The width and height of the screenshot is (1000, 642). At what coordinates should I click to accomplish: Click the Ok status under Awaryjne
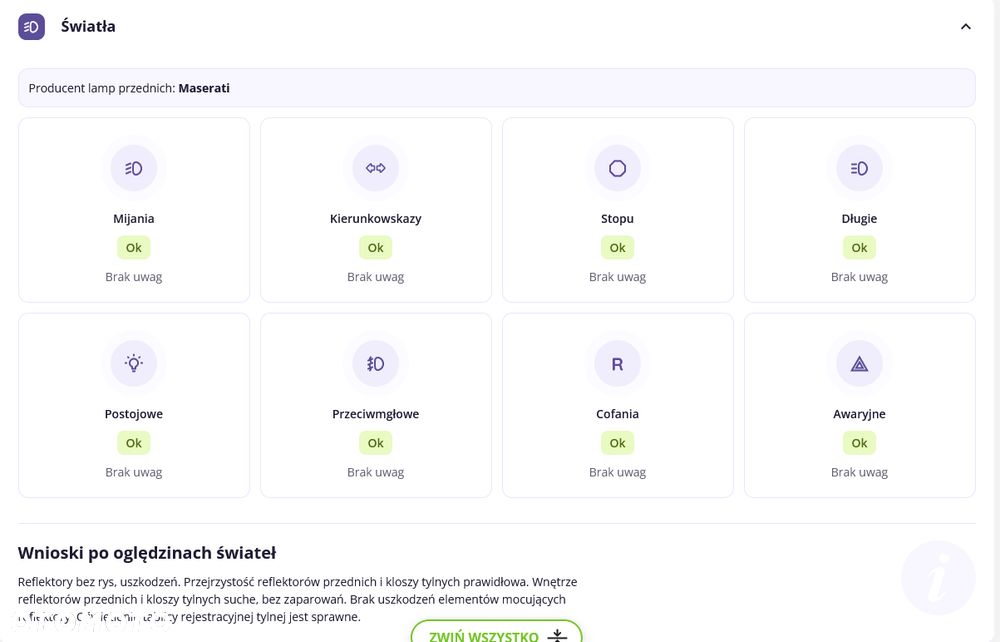pos(859,442)
